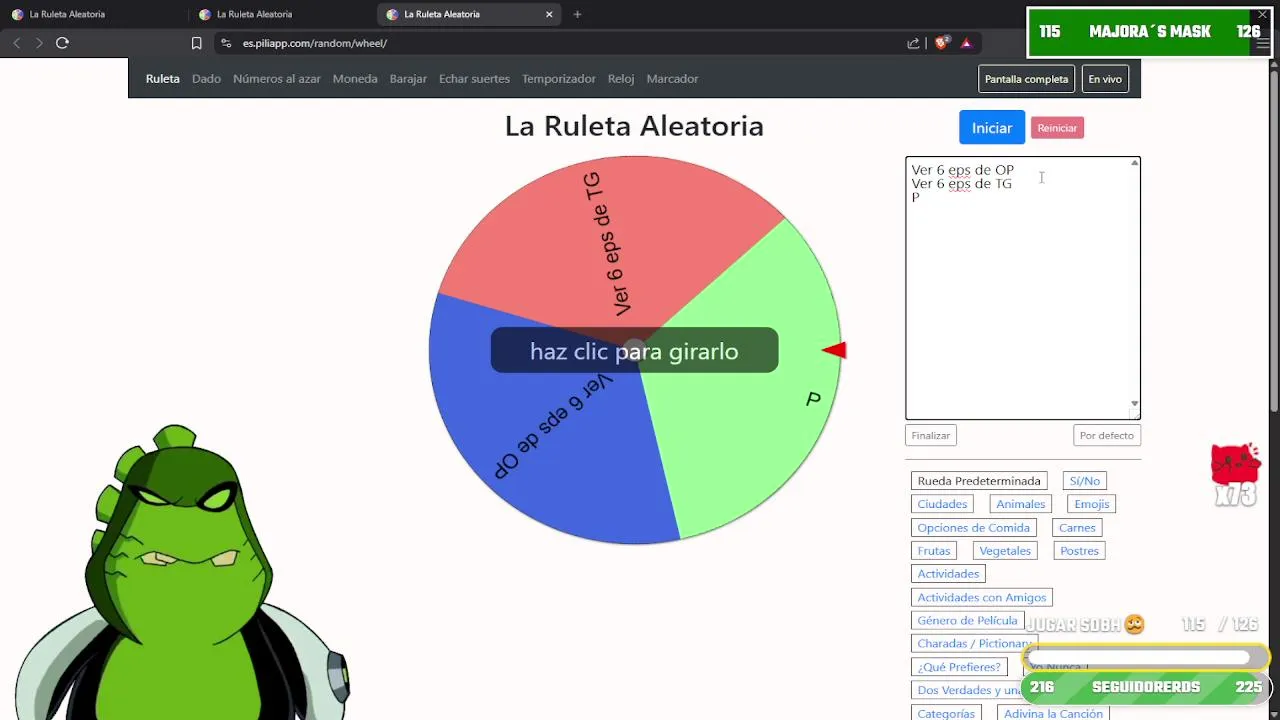
Task: Click the Brave rewards triangle icon
Action: click(966, 43)
